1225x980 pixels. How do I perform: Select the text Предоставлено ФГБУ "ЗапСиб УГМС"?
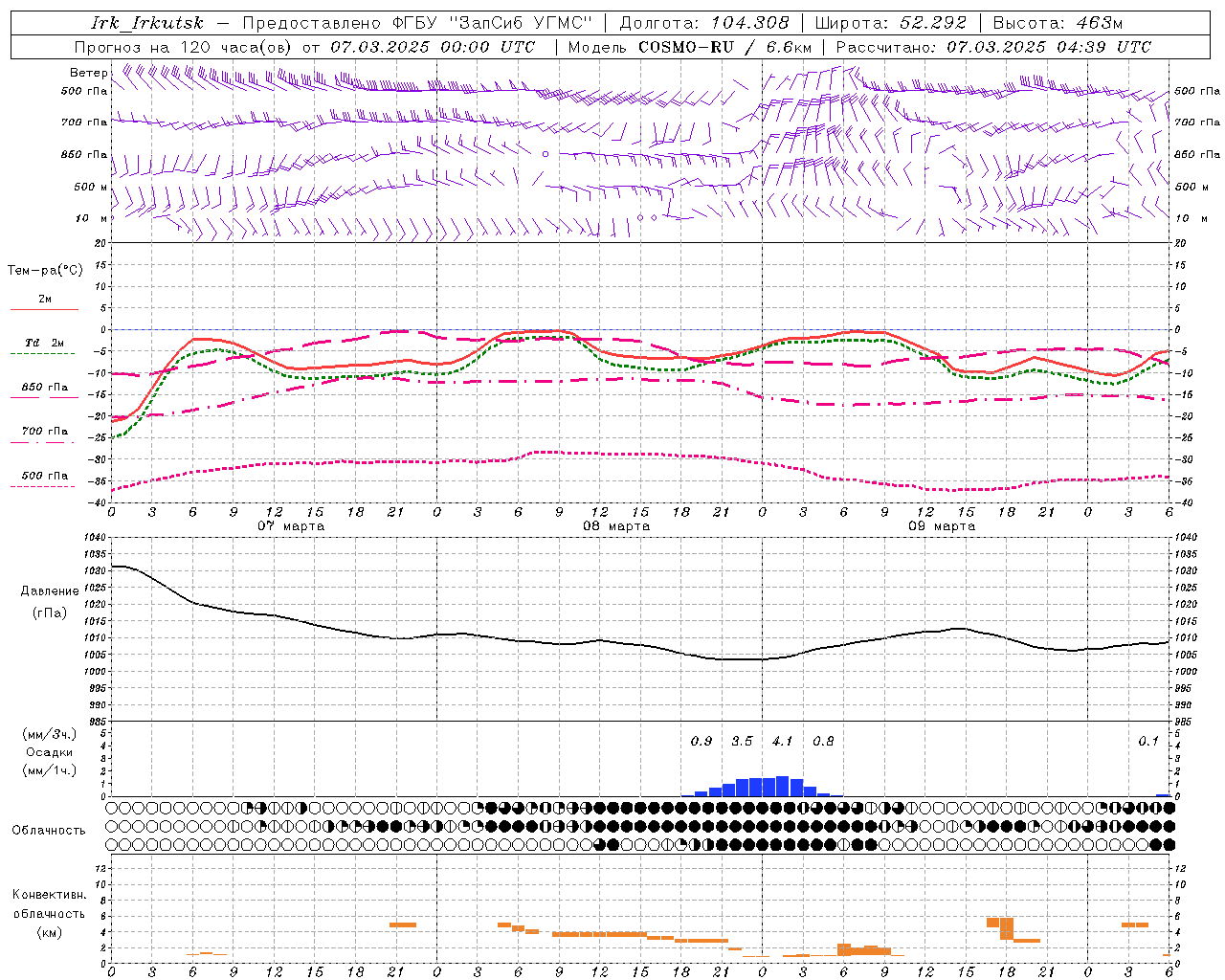pyautogui.click(x=418, y=23)
